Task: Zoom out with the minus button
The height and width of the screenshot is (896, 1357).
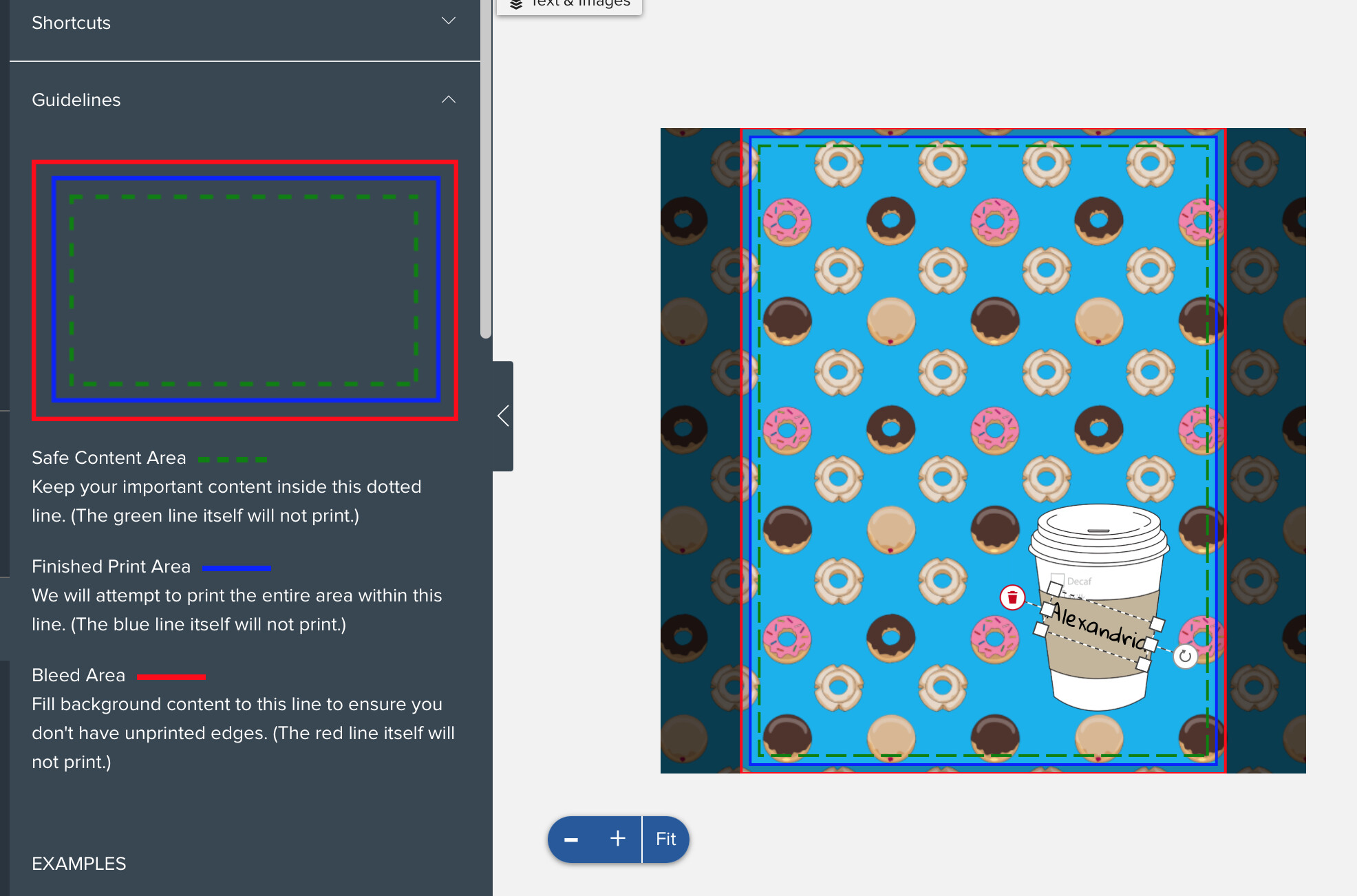Action: 571,840
